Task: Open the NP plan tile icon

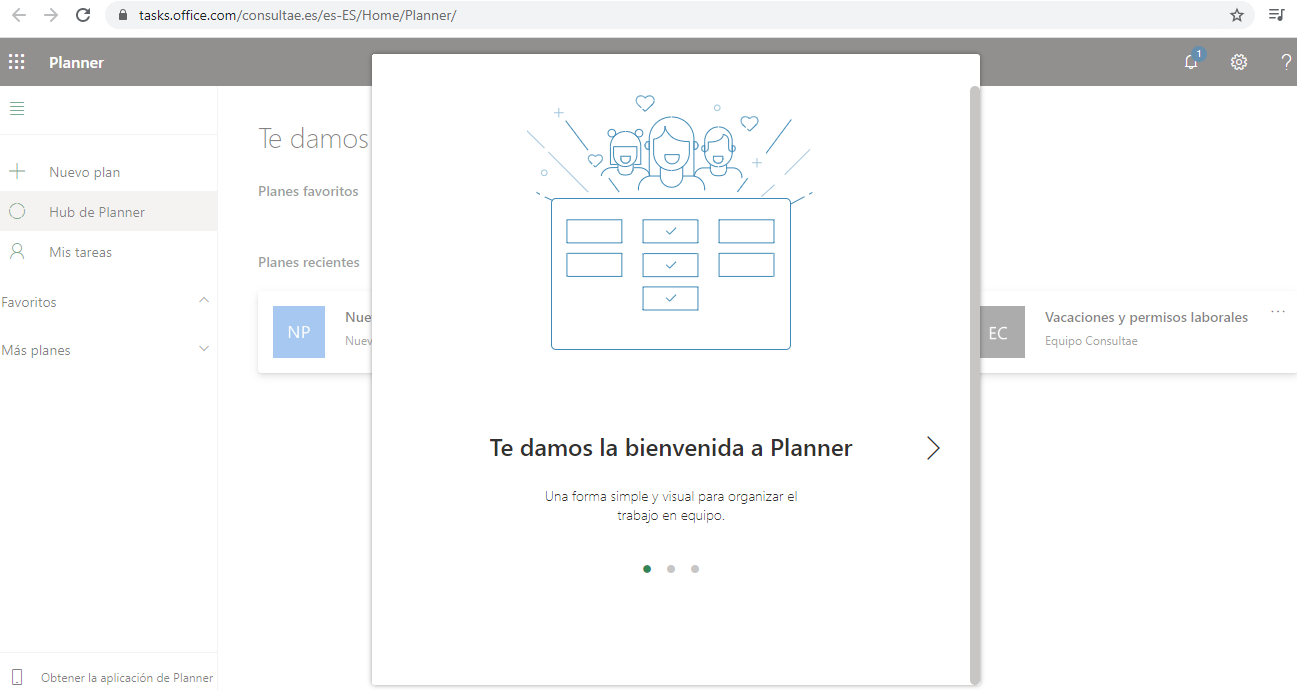Action: coord(299,332)
